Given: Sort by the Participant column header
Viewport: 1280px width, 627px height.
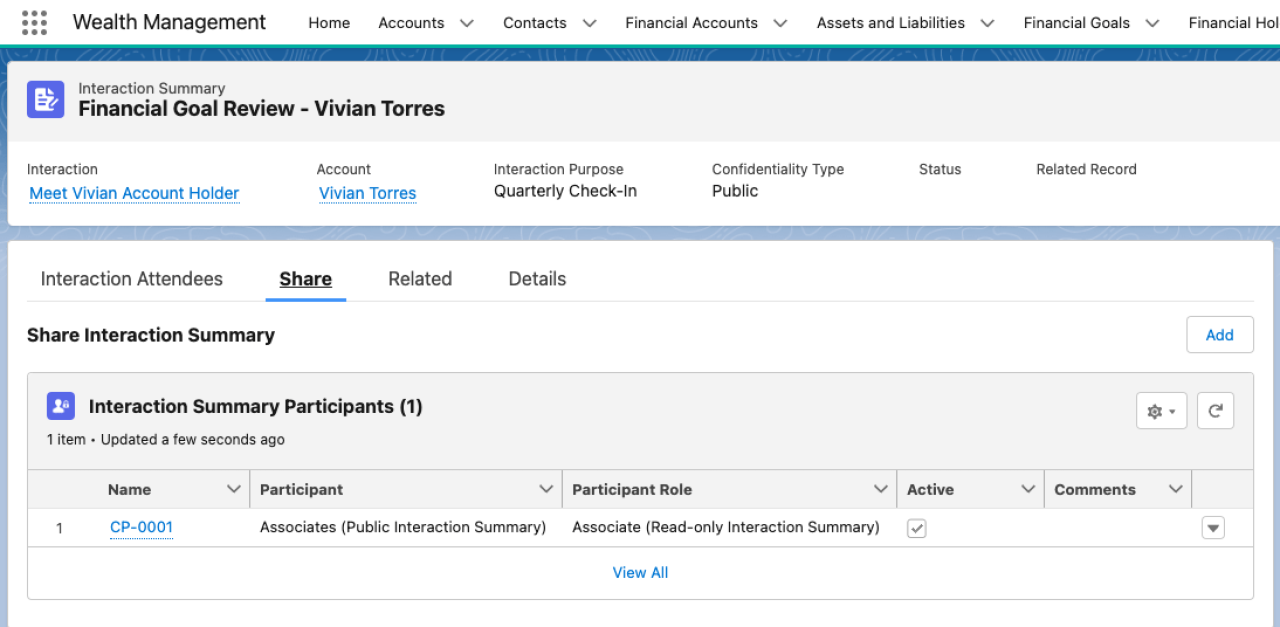Looking at the screenshot, I should point(301,489).
